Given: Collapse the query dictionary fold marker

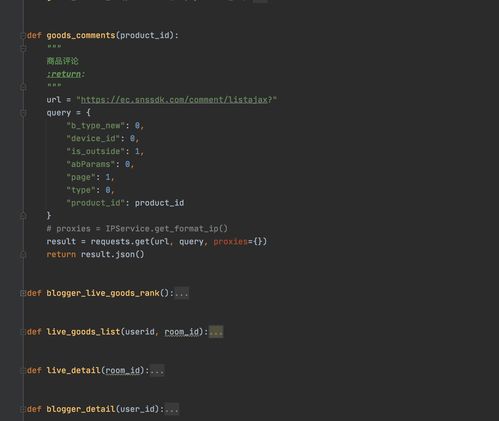Looking at the screenshot, I should [23, 113].
